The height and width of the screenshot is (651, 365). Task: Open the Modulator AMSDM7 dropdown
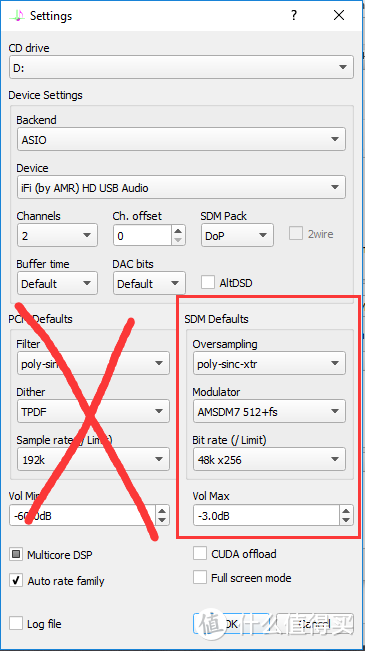point(269,411)
